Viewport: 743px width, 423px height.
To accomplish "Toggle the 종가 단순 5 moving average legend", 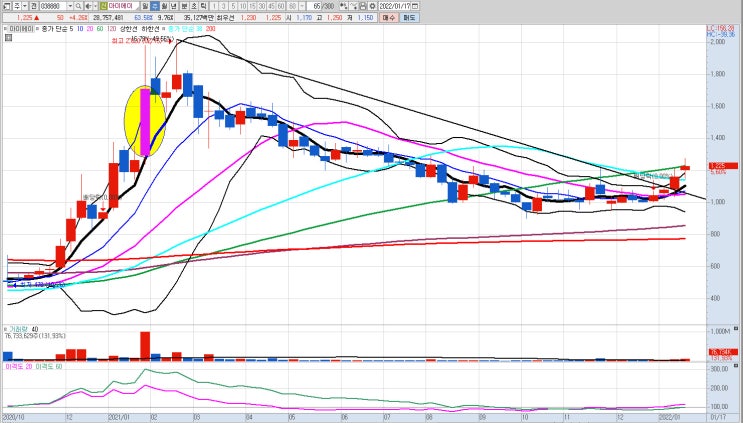I will tap(56, 28).
